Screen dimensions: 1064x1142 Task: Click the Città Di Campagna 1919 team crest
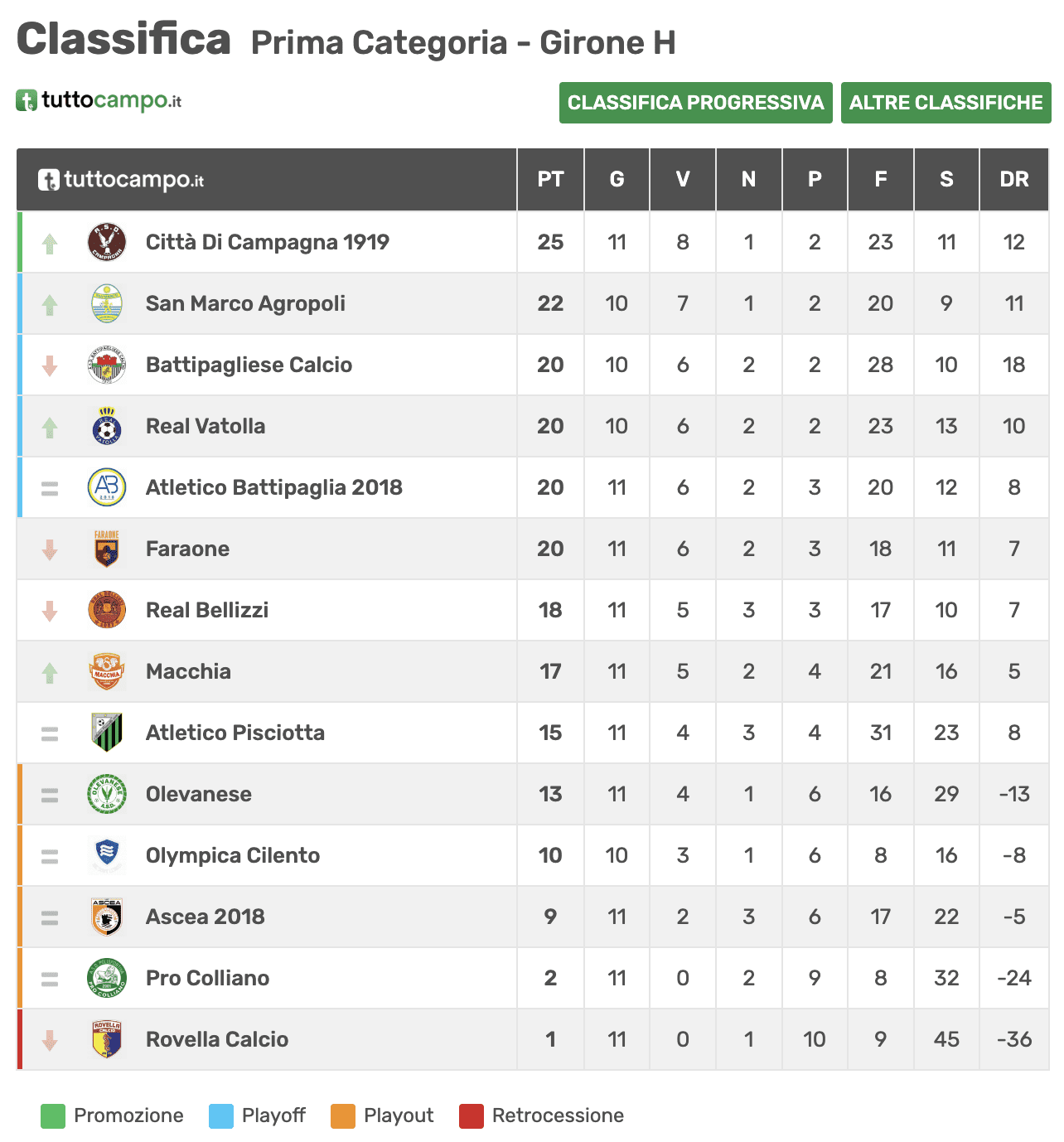pos(107,242)
